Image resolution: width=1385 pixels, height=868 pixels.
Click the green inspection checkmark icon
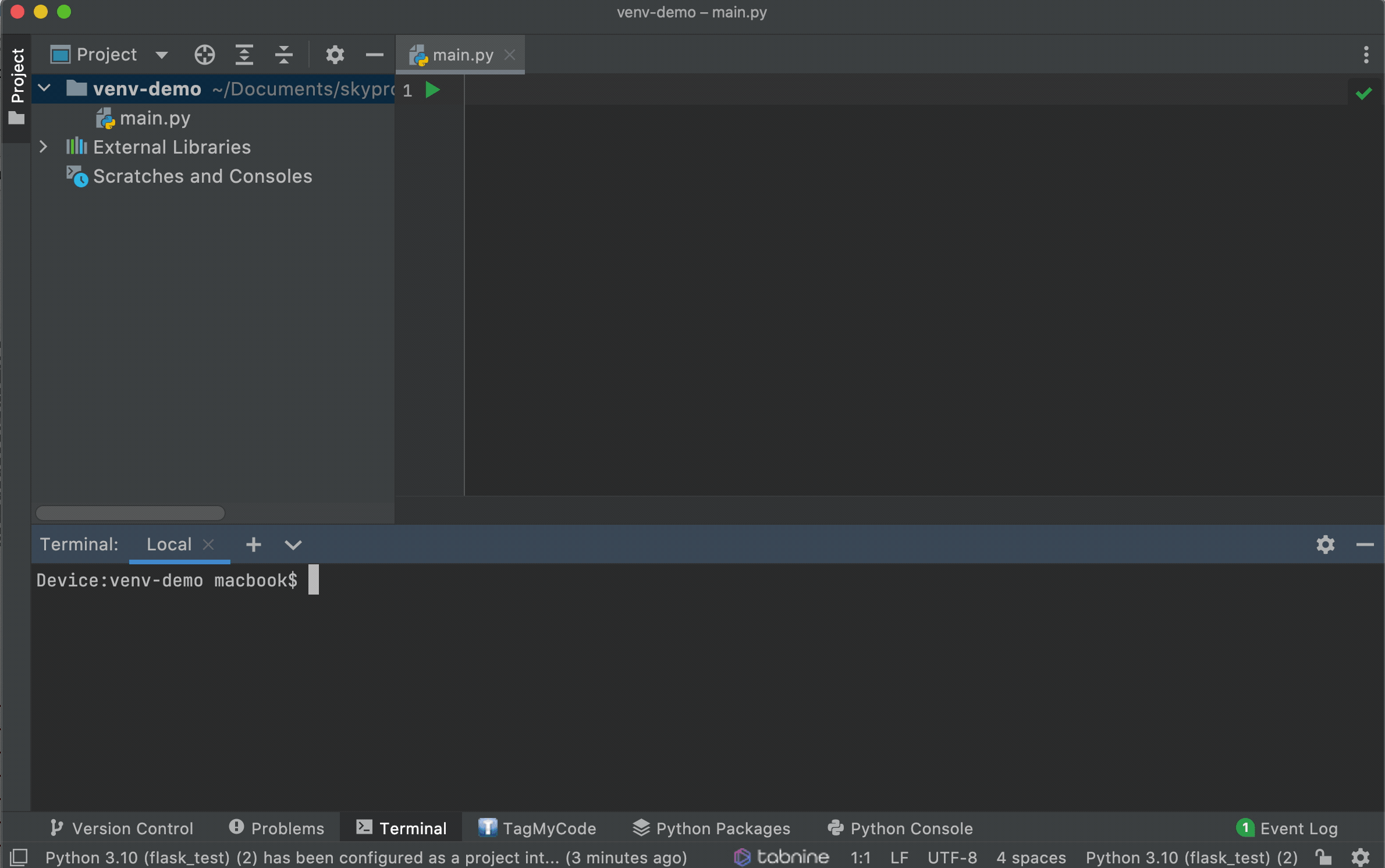(1363, 93)
